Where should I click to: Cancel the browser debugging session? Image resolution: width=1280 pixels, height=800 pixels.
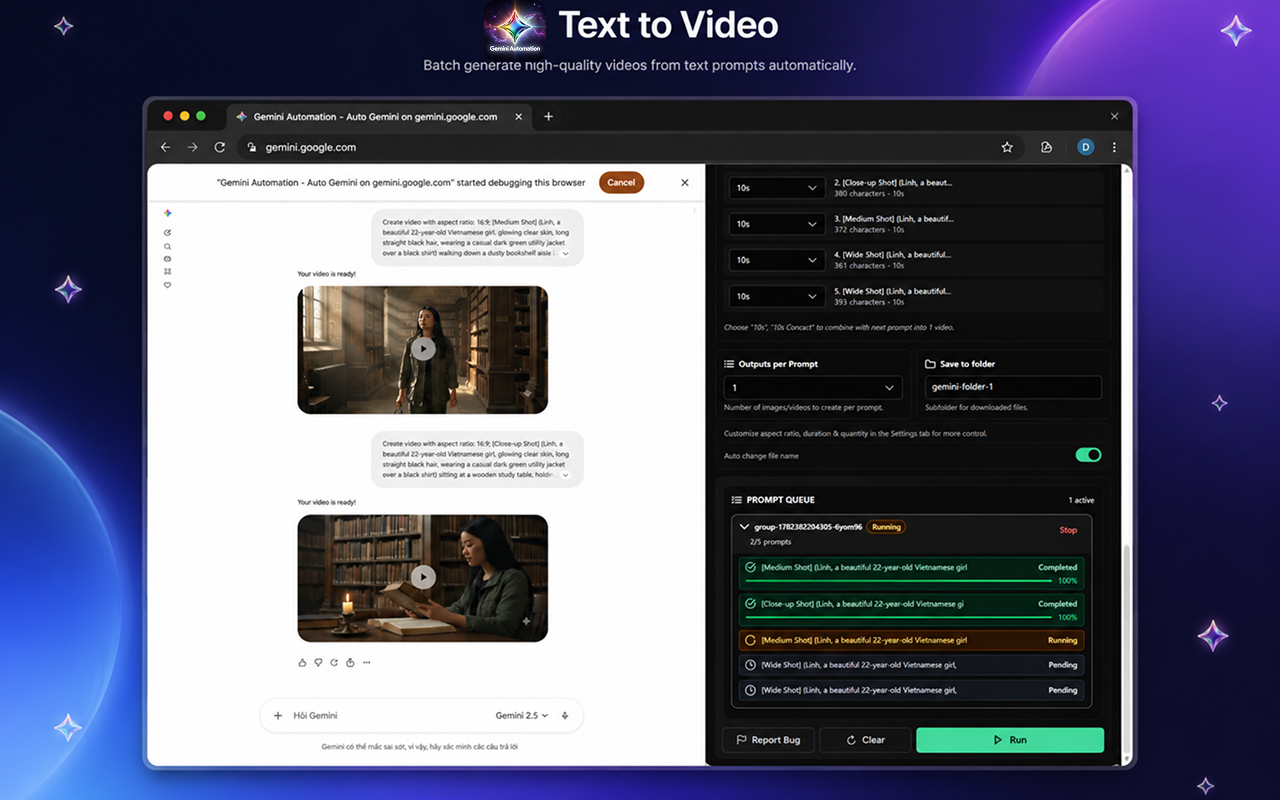point(621,182)
